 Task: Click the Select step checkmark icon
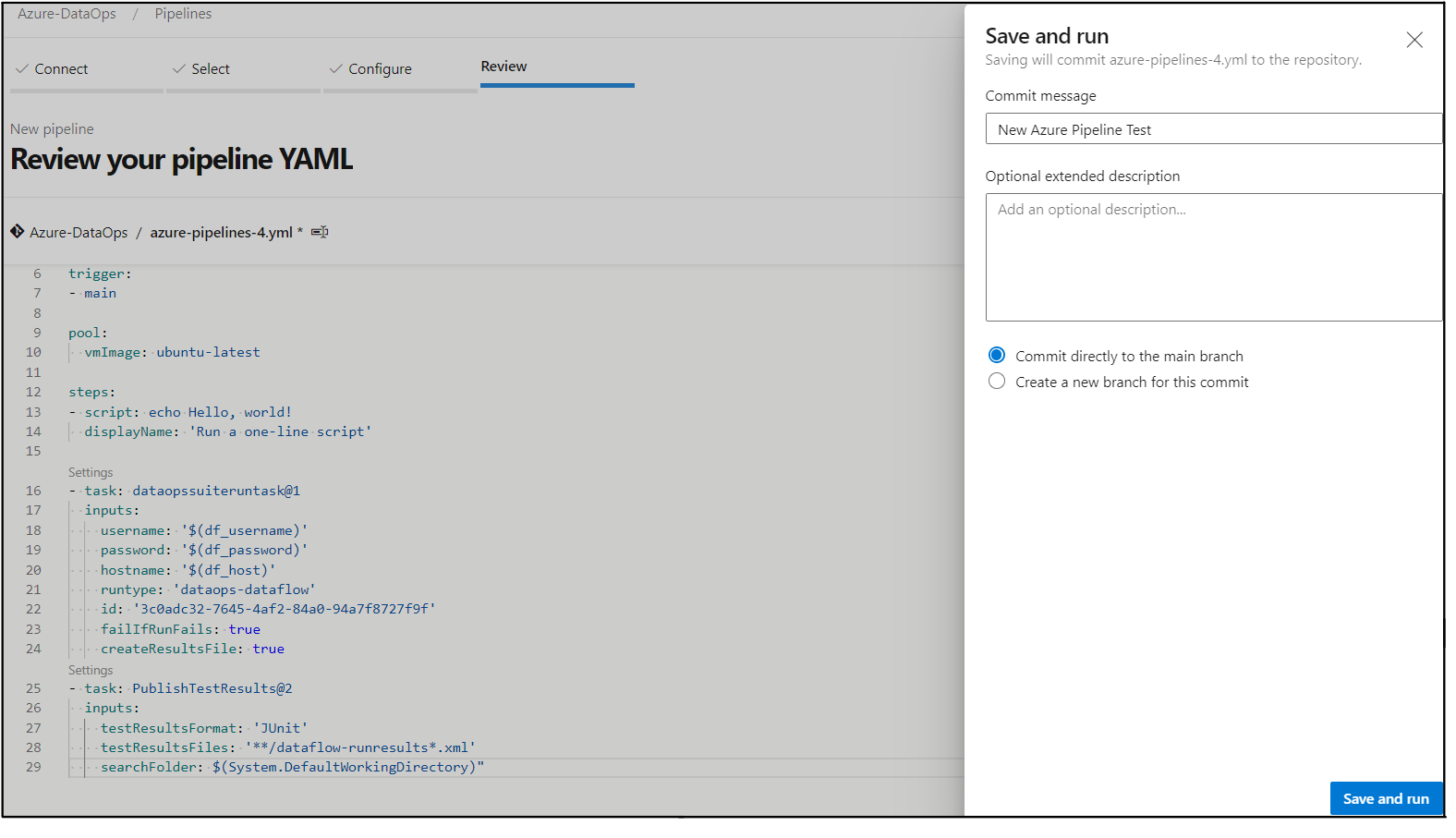[x=179, y=69]
